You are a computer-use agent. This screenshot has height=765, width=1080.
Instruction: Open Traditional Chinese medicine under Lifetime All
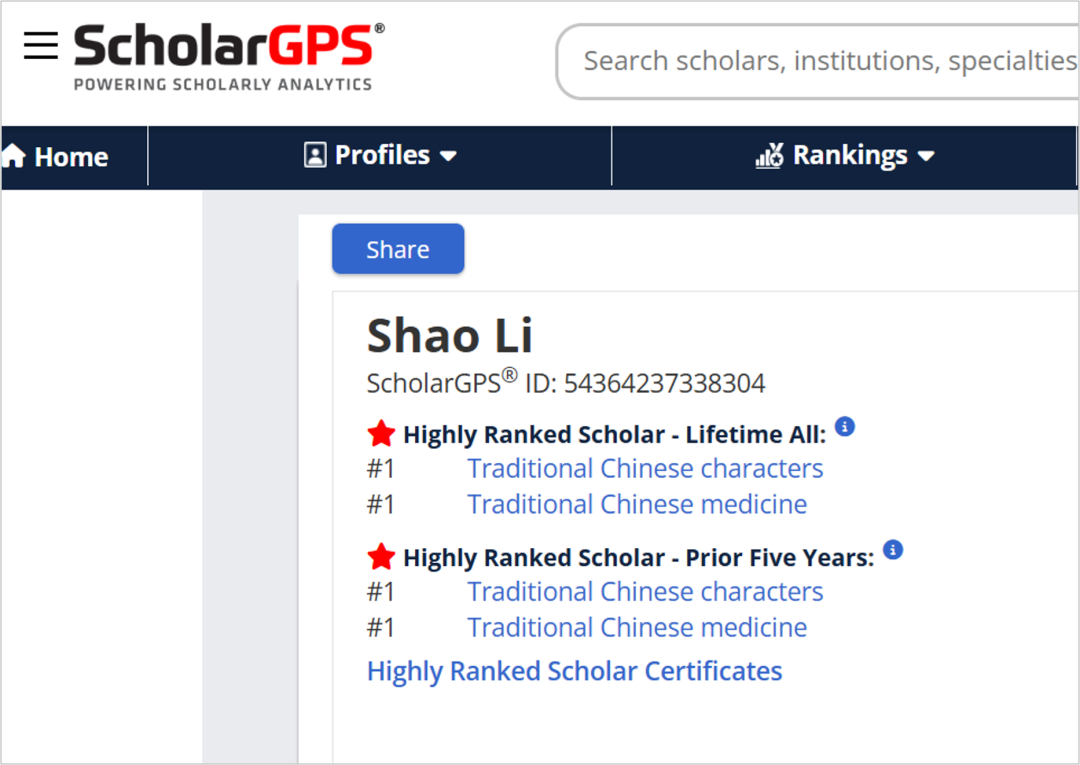tap(637, 504)
